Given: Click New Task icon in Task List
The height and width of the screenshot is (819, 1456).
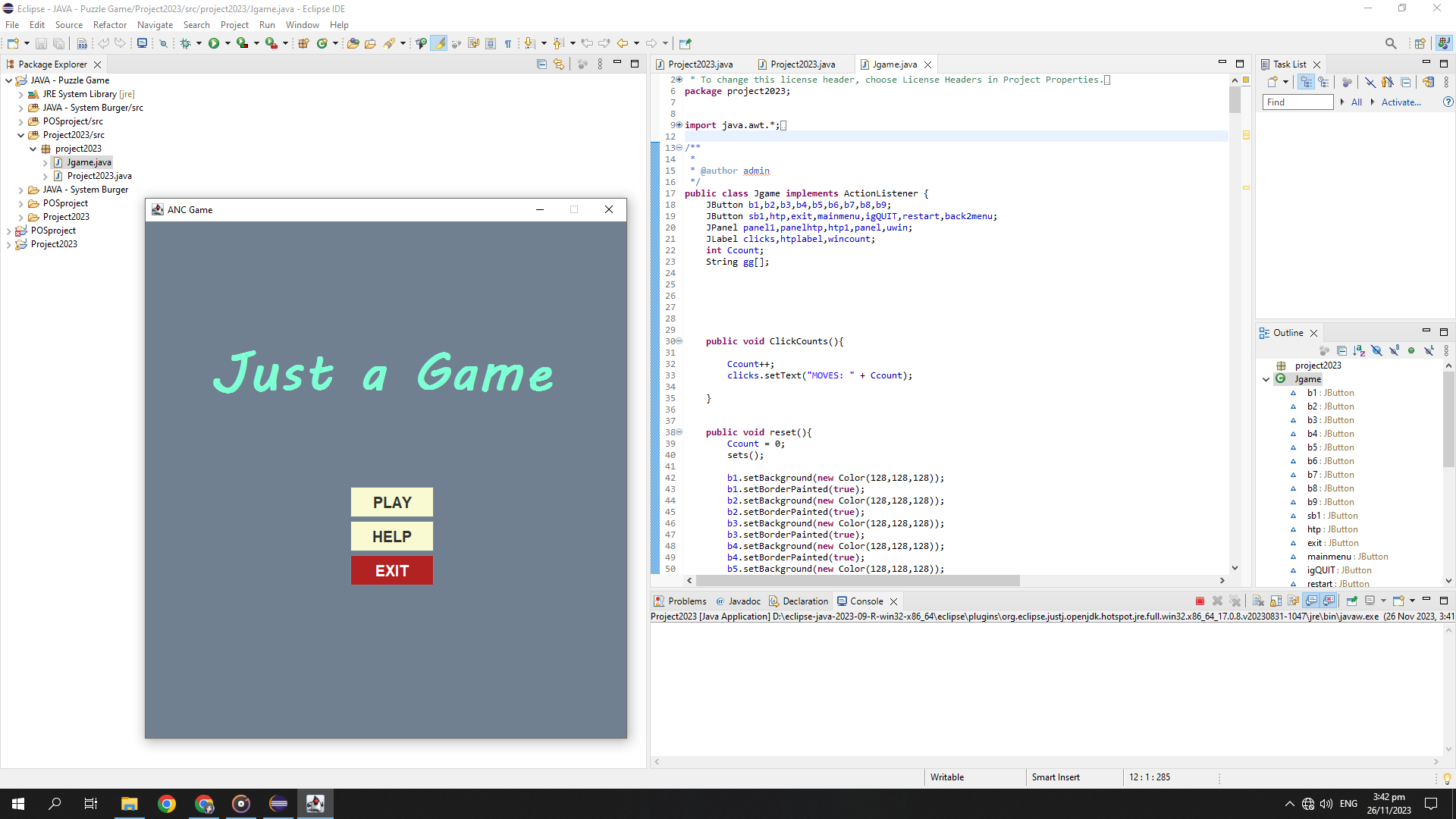Looking at the screenshot, I should (x=1272, y=82).
